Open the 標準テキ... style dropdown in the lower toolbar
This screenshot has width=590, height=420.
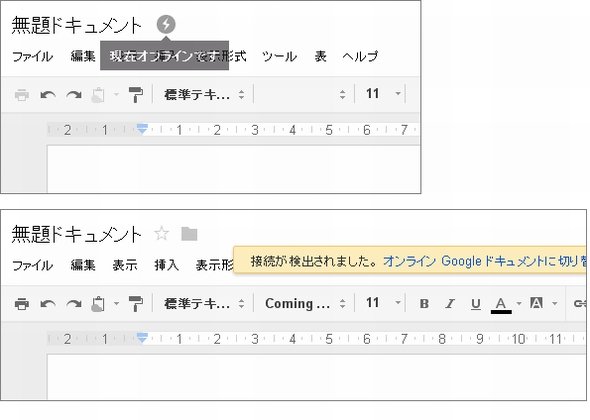click(x=204, y=303)
